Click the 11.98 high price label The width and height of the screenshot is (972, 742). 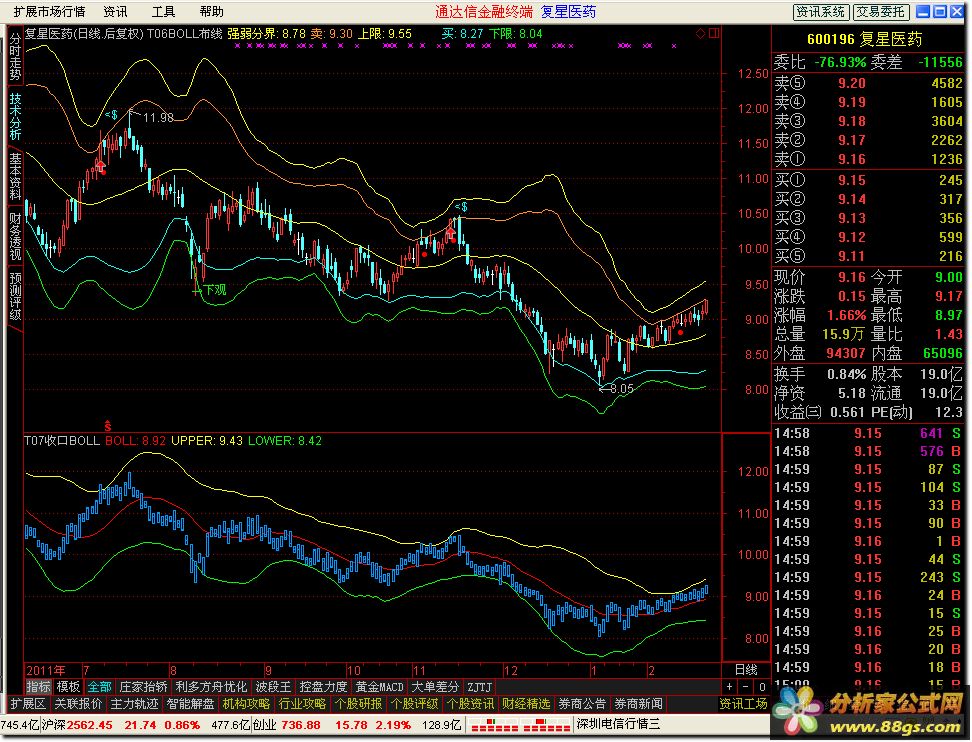(x=157, y=117)
